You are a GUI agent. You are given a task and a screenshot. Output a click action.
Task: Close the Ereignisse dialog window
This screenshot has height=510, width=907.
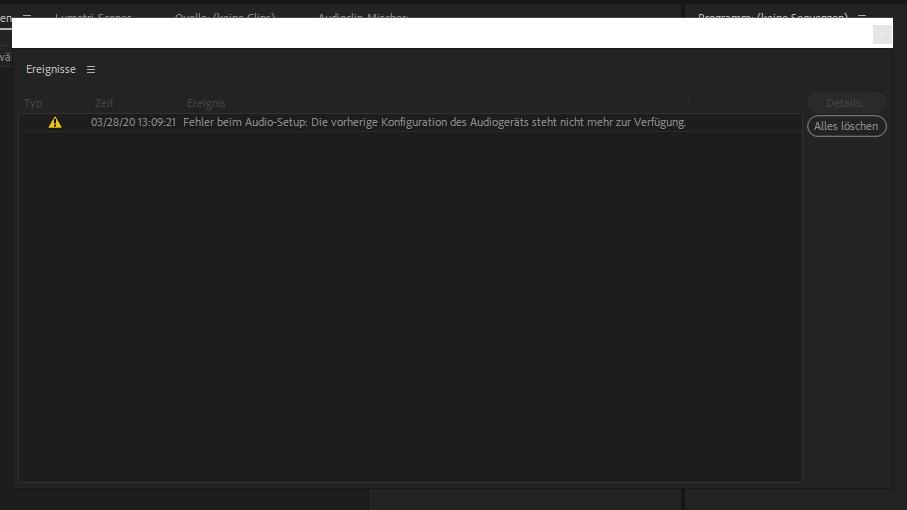click(x=882, y=35)
